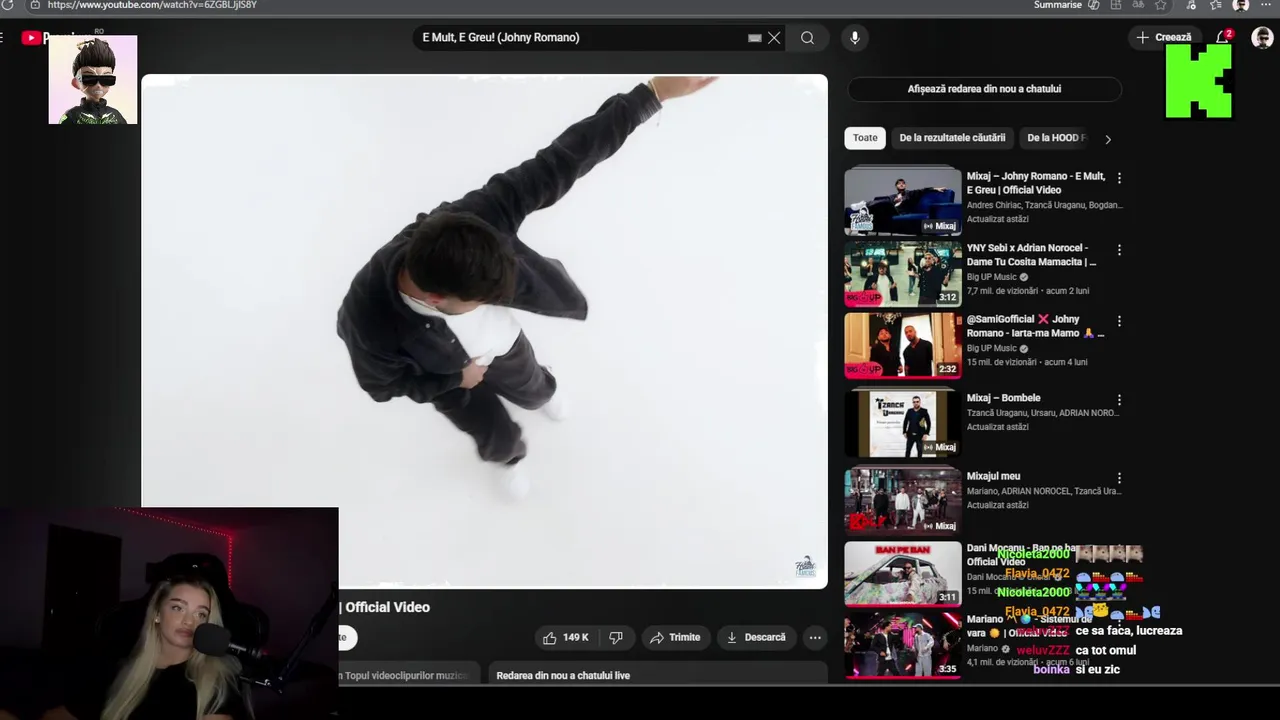Select De la rezultatele căutării chip
This screenshot has width=1280, height=720.
click(x=952, y=138)
